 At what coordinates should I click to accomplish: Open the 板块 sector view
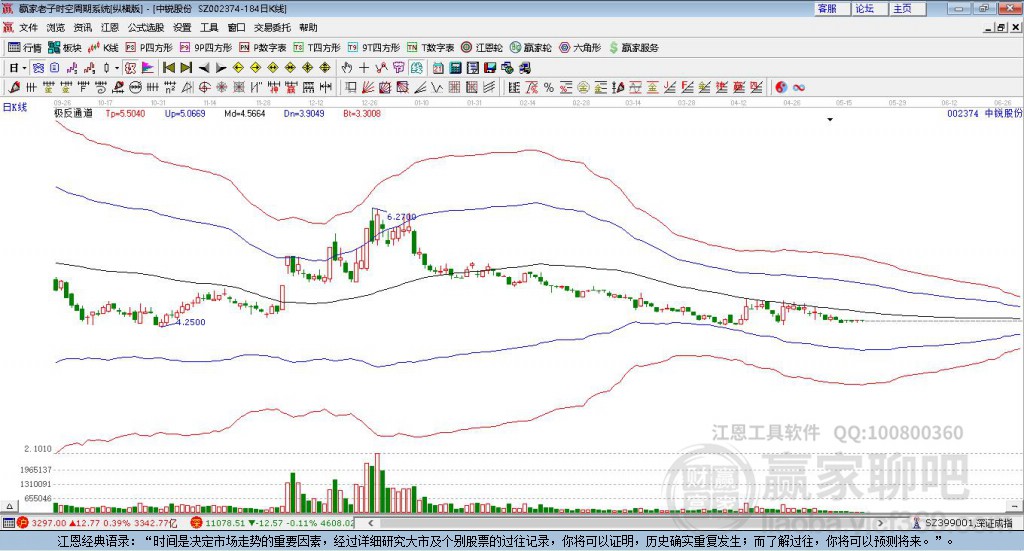[64, 48]
